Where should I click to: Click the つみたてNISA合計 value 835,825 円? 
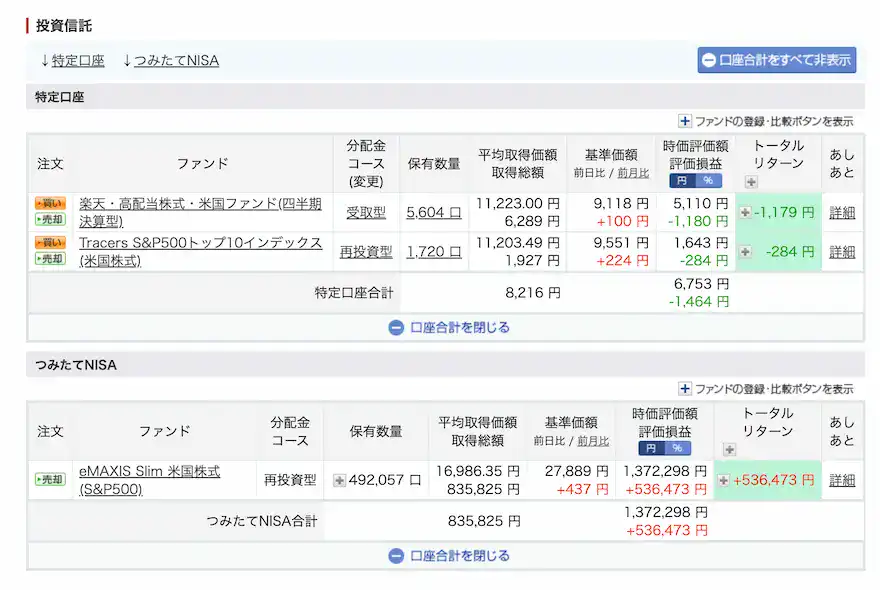click(484, 521)
